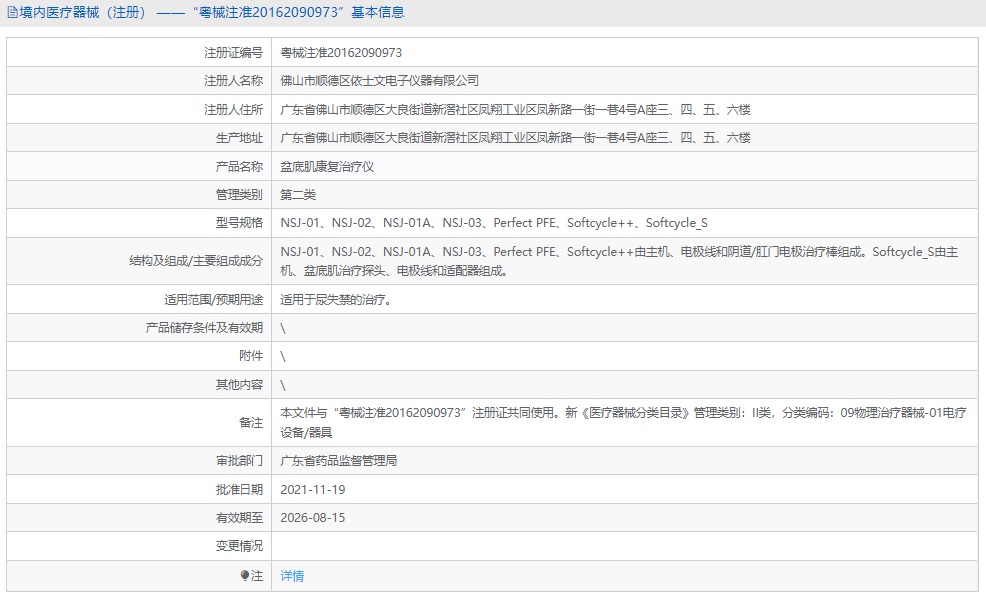Select the address value in 生产地址 row
986x597 pixels.
tap(515, 138)
